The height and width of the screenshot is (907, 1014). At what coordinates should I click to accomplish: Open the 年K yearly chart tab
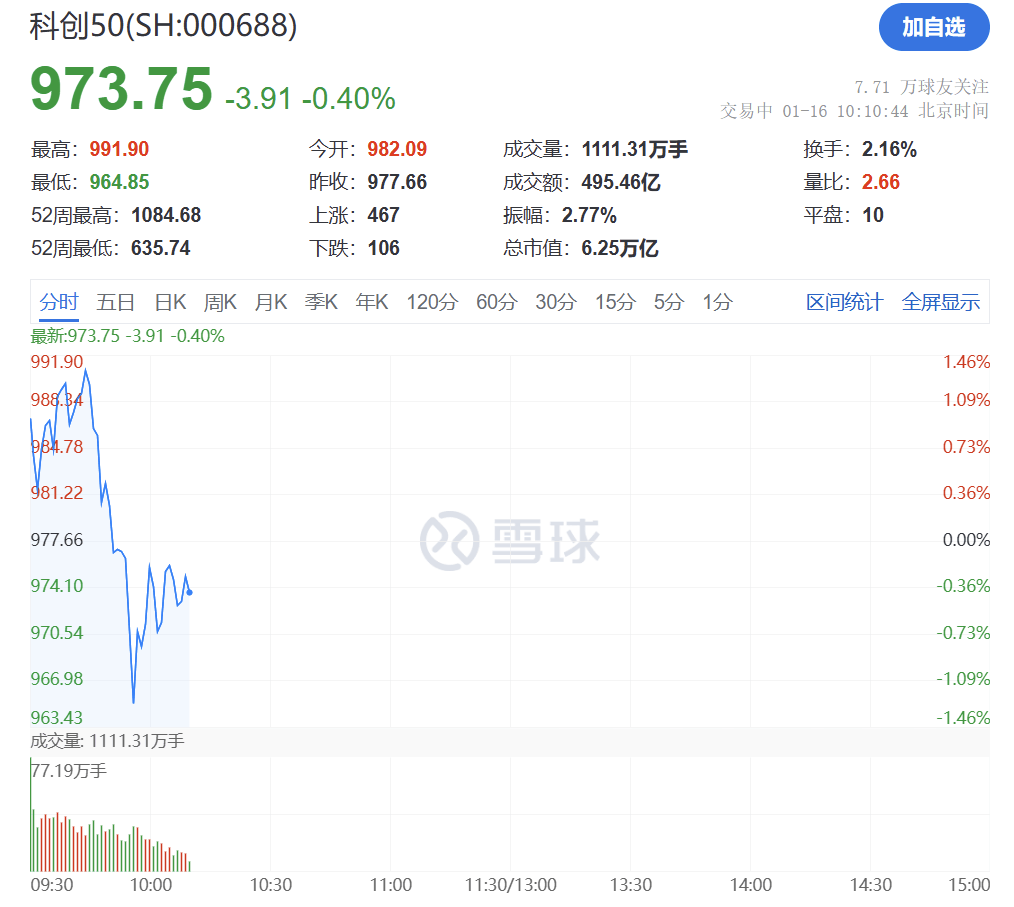(x=370, y=301)
